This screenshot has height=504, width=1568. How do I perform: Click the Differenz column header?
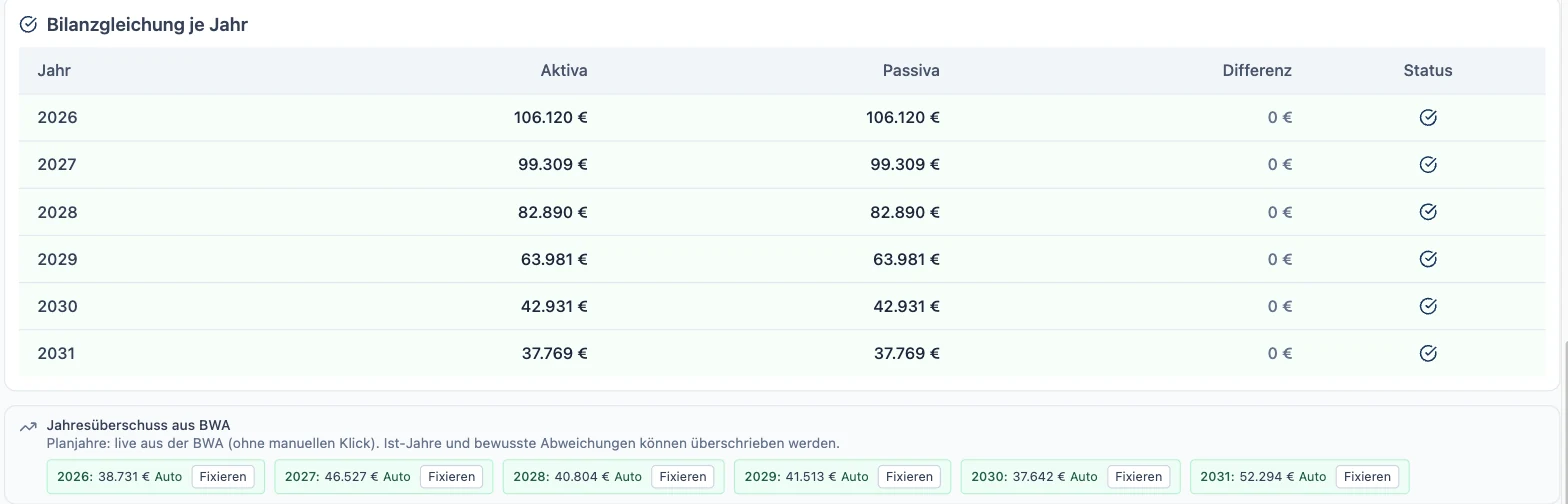click(1257, 71)
